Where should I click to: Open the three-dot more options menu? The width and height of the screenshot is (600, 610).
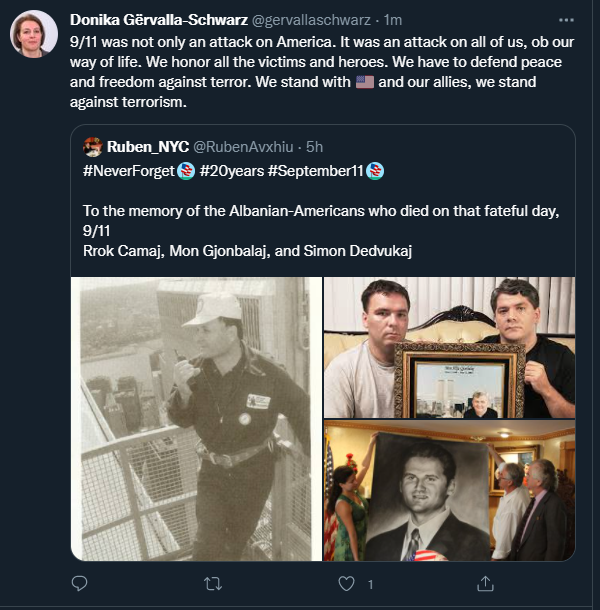[x=568, y=19]
